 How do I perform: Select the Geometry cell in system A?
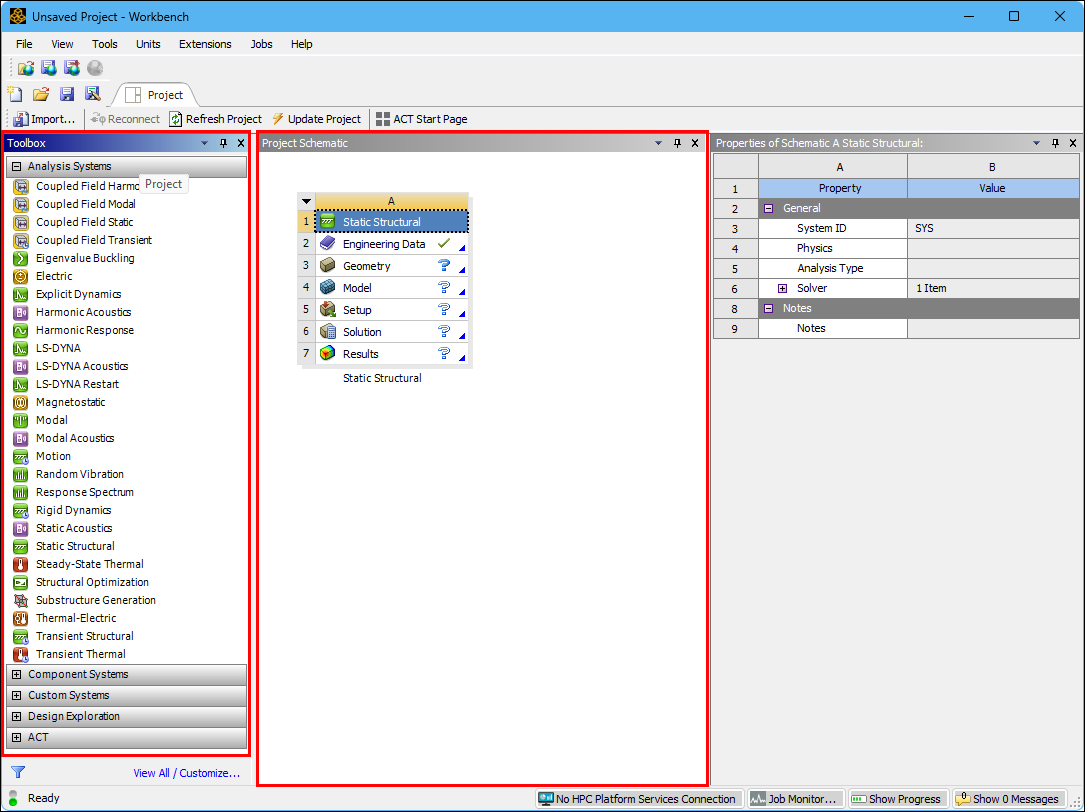367,266
